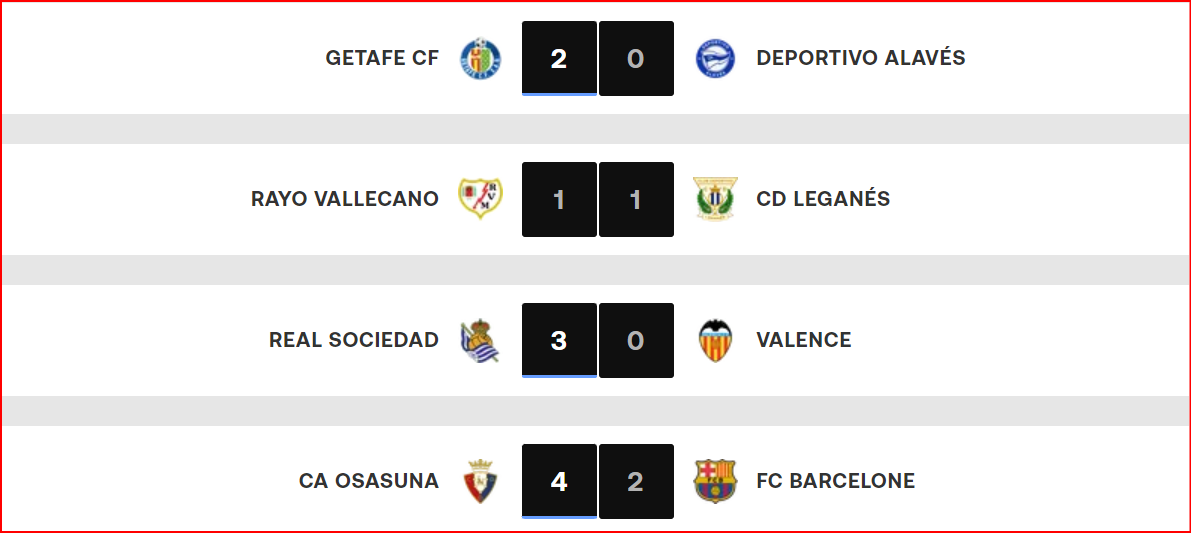
Task: Click the Getafe CF club crest
Action: (480, 58)
